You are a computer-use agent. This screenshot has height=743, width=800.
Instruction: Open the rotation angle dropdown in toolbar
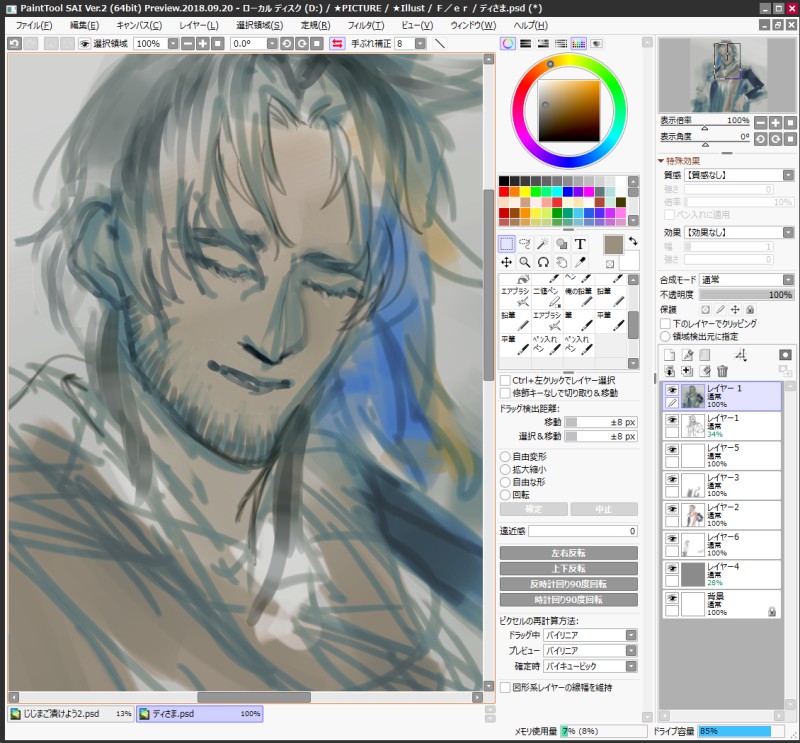click(x=272, y=43)
